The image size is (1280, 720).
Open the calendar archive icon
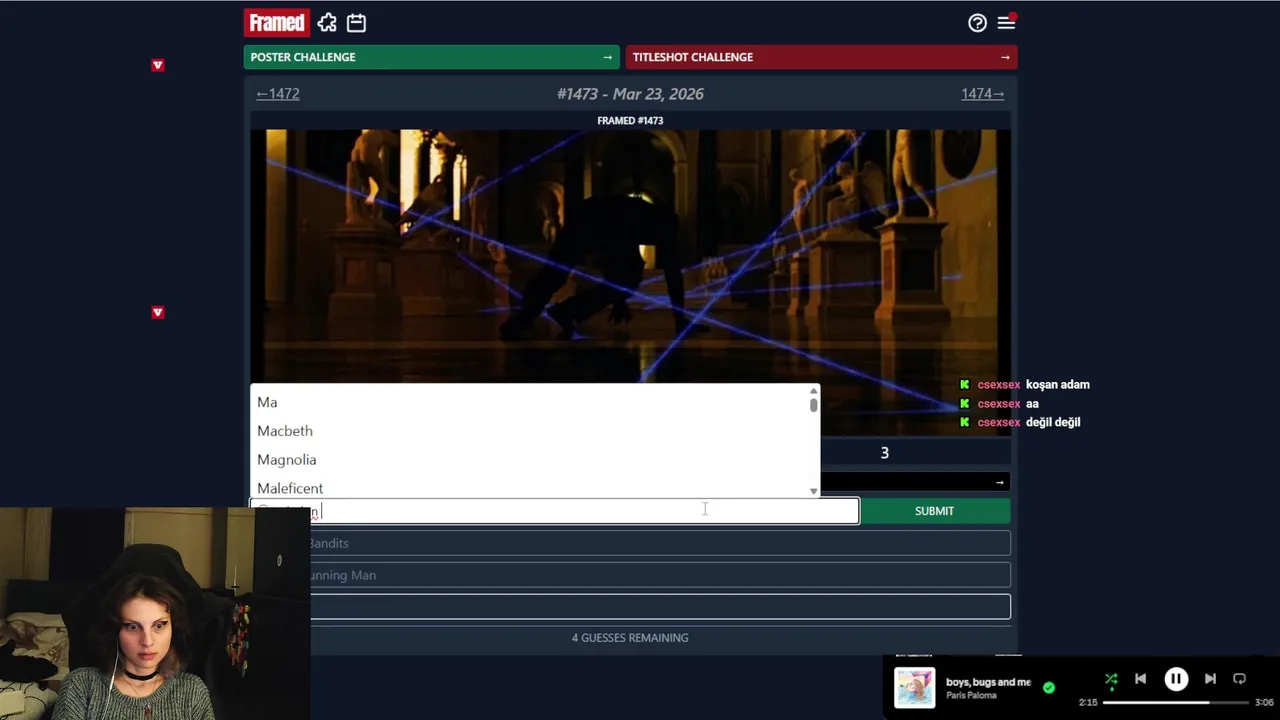[356, 22]
